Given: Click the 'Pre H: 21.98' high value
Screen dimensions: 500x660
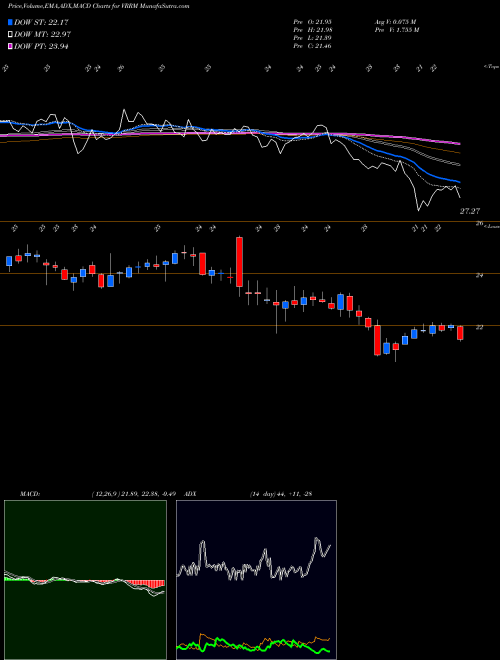Looking at the screenshot, I should click(312, 29).
